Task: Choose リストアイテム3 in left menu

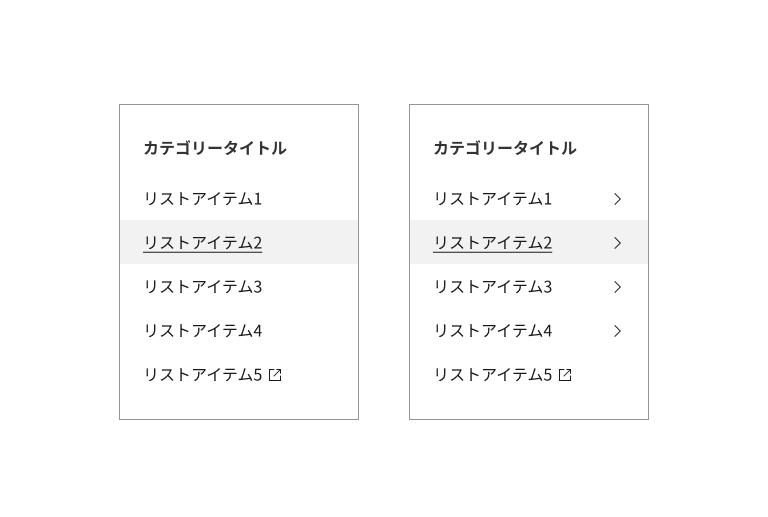Action: [x=202, y=287]
